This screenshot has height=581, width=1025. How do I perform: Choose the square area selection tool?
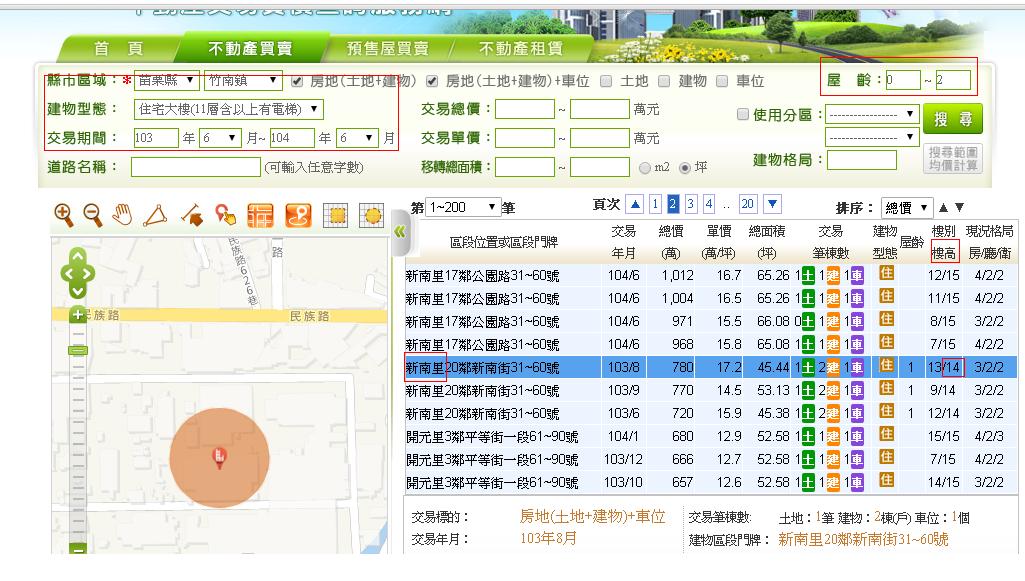335,215
